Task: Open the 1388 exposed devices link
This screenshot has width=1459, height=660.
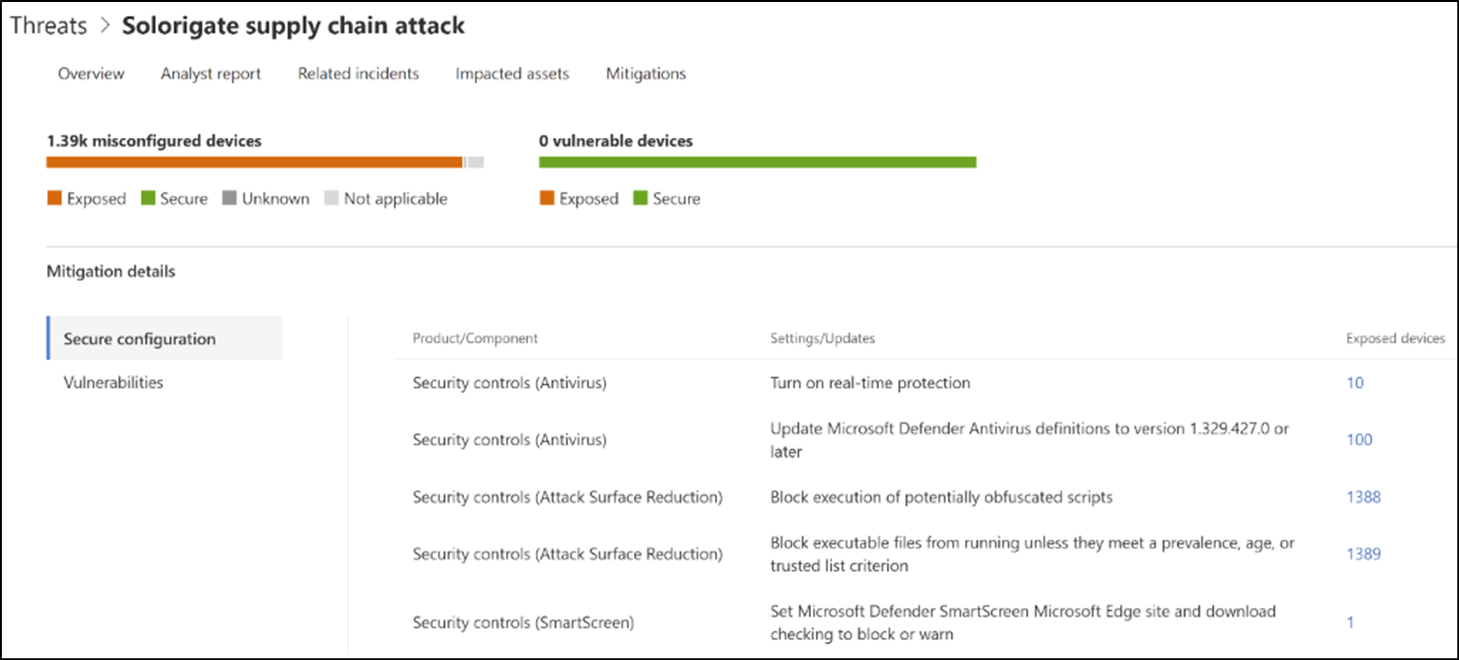Action: tap(1362, 497)
